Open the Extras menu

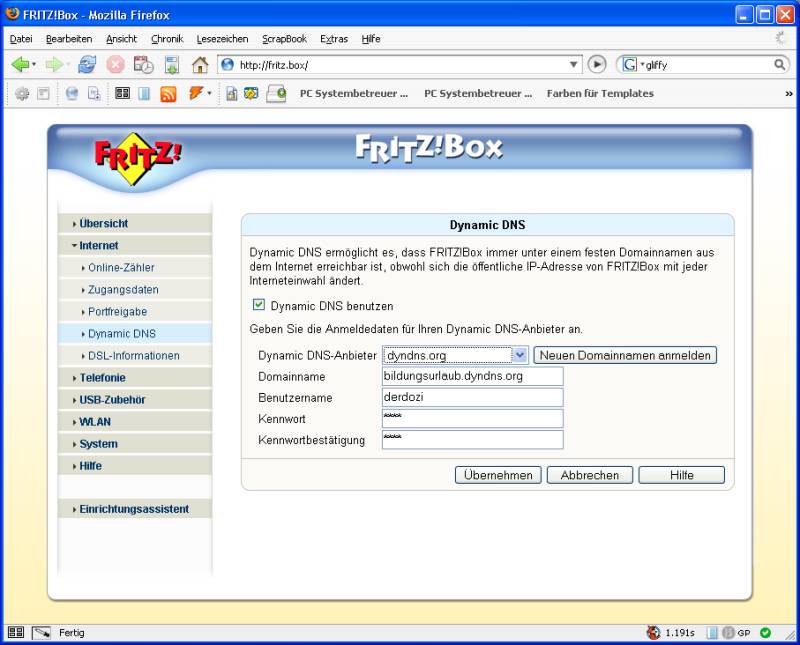click(x=334, y=39)
